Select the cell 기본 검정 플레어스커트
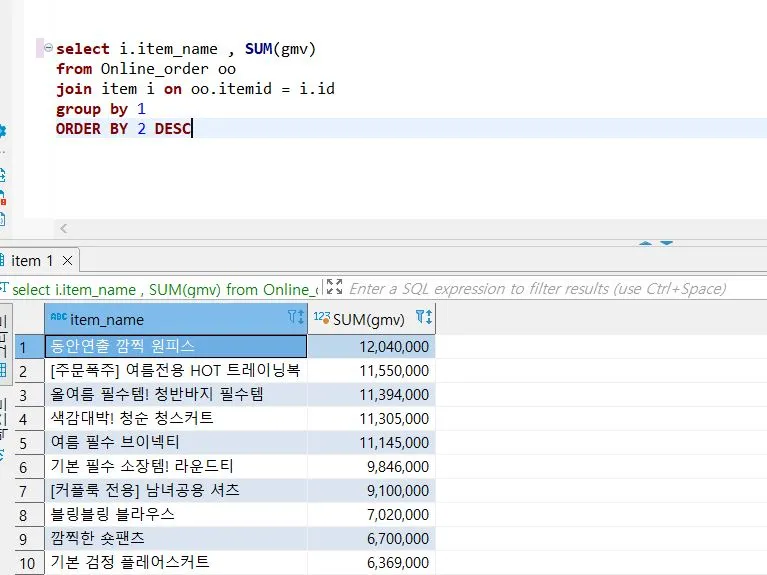This screenshot has width=767, height=575. (x=176, y=562)
